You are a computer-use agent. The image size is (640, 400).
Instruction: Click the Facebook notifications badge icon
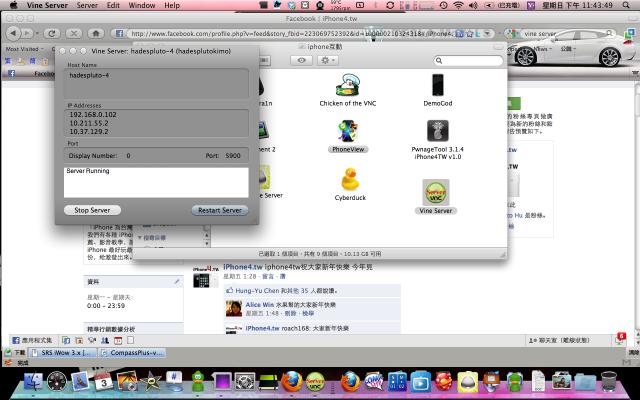pos(620,338)
